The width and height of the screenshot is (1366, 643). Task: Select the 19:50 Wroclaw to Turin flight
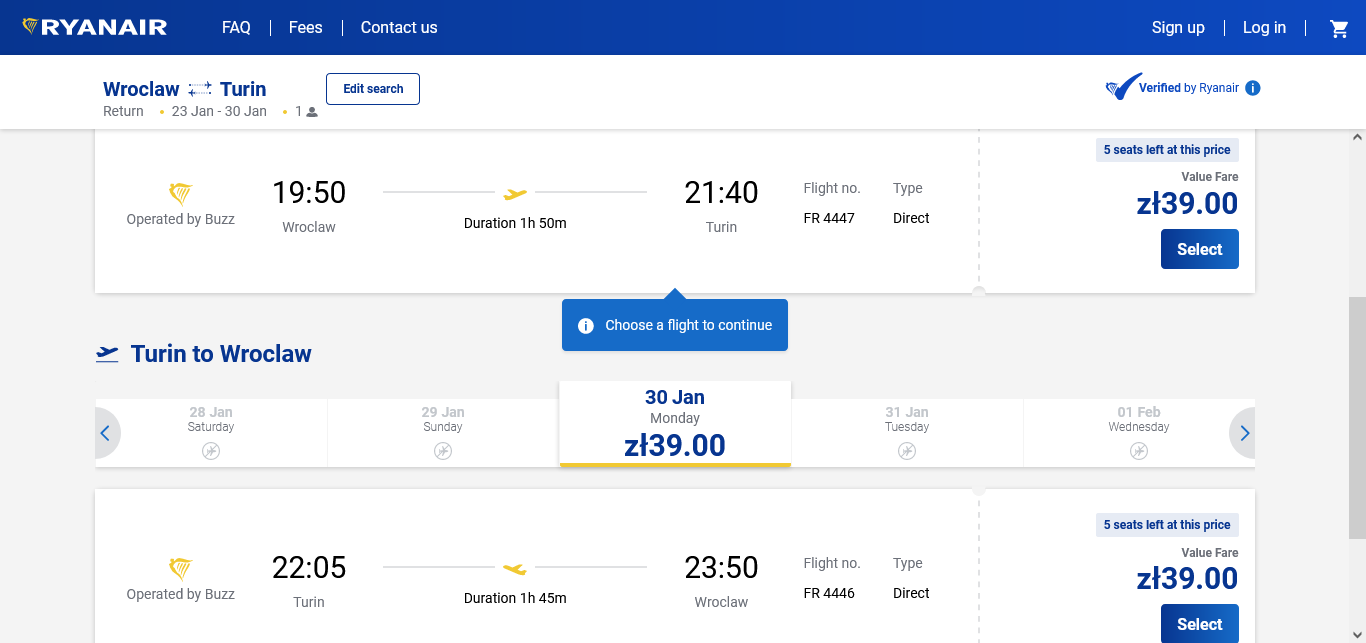(x=1200, y=249)
